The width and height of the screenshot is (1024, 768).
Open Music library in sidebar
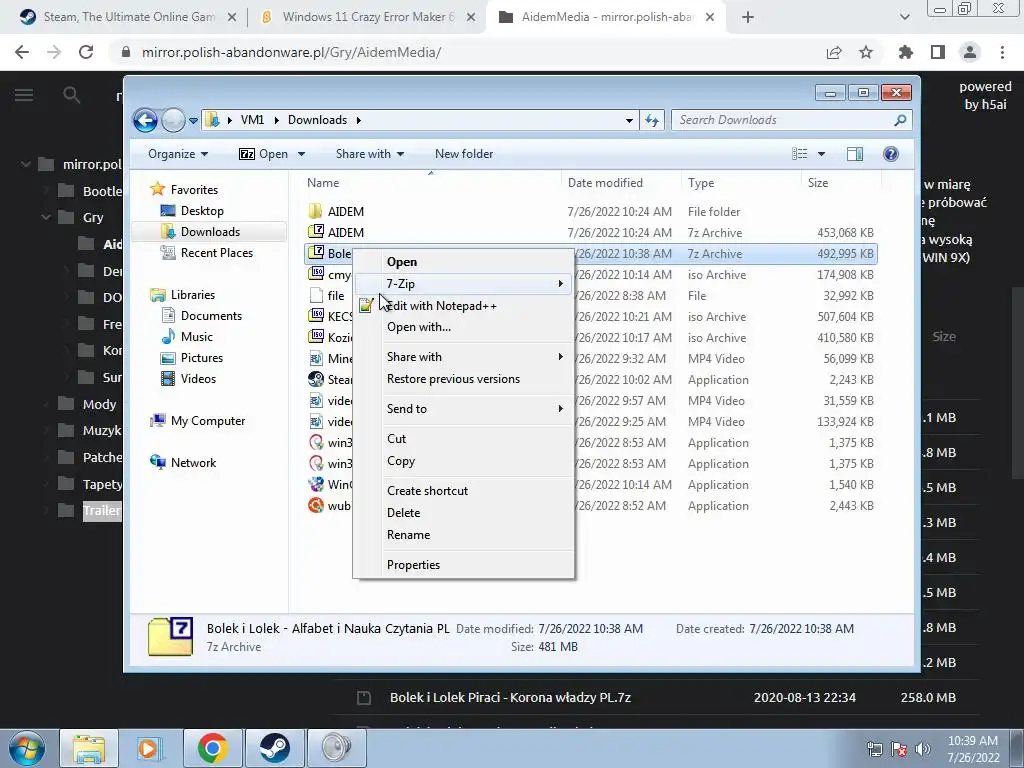click(197, 337)
